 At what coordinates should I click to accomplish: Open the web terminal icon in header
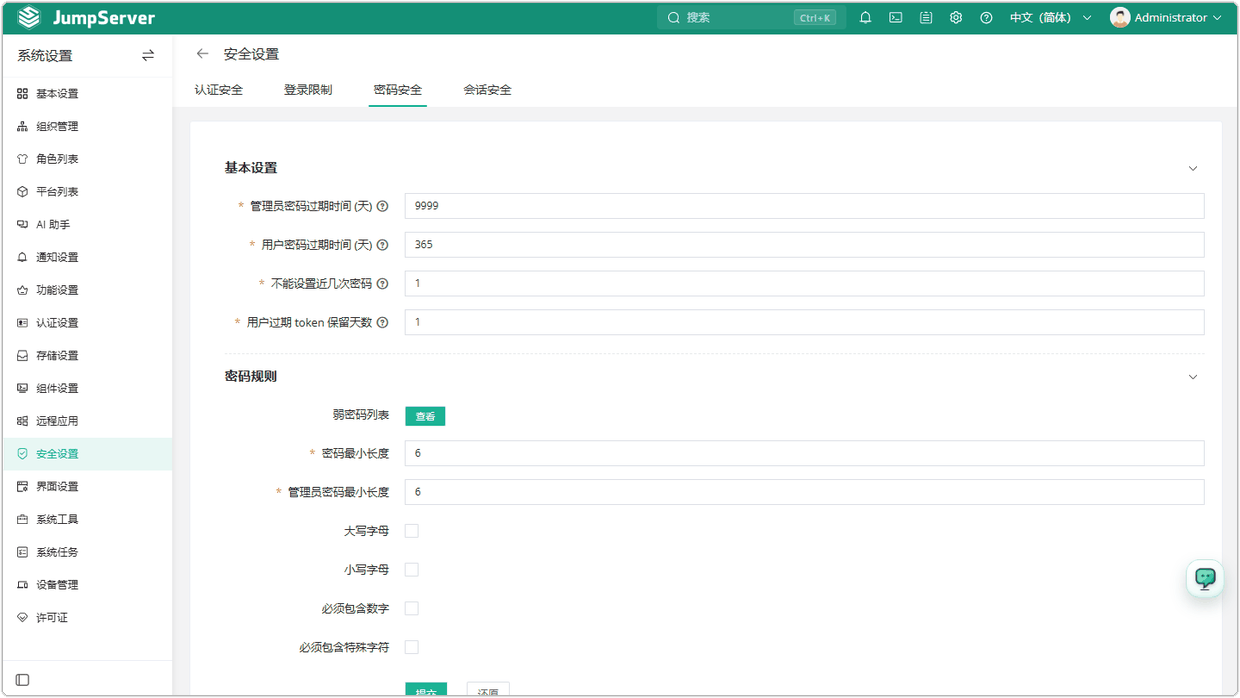(896, 18)
